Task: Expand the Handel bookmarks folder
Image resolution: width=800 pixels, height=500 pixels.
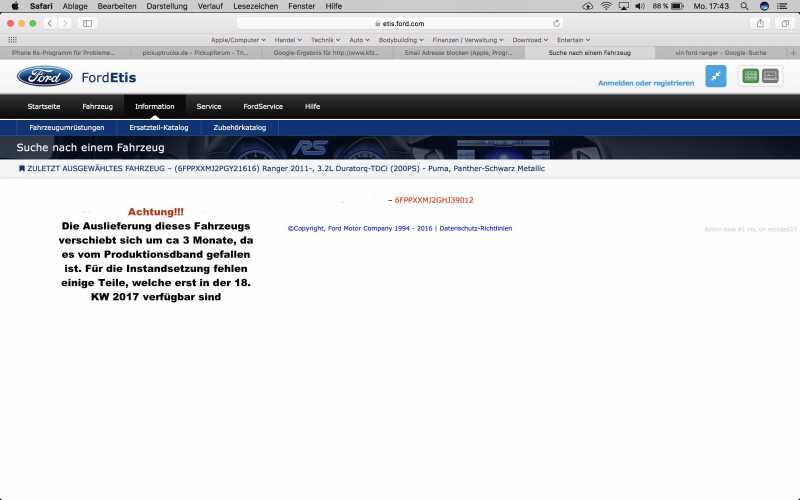Action: 288,40
